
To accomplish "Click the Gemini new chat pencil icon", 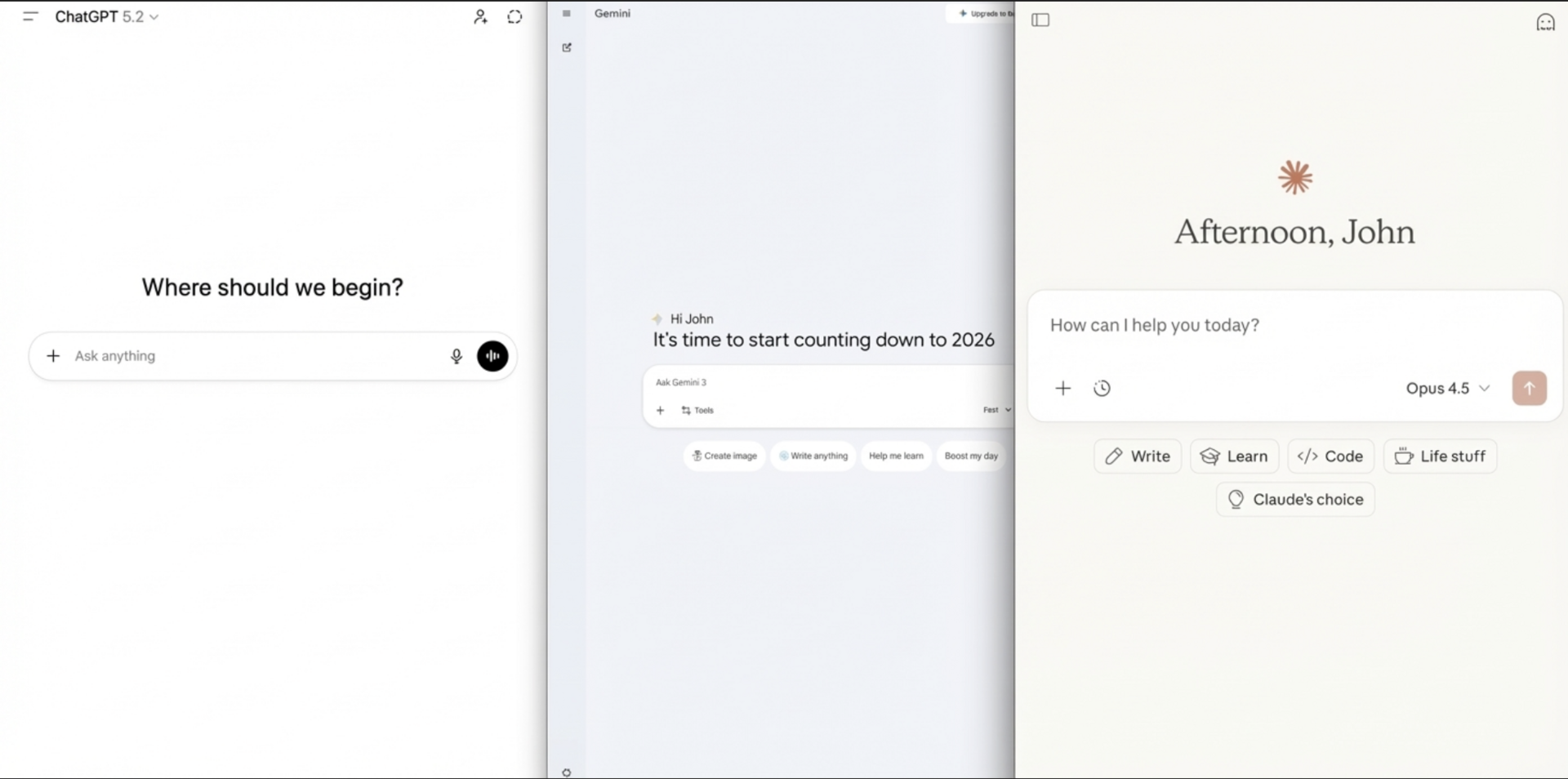I will (x=567, y=47).
